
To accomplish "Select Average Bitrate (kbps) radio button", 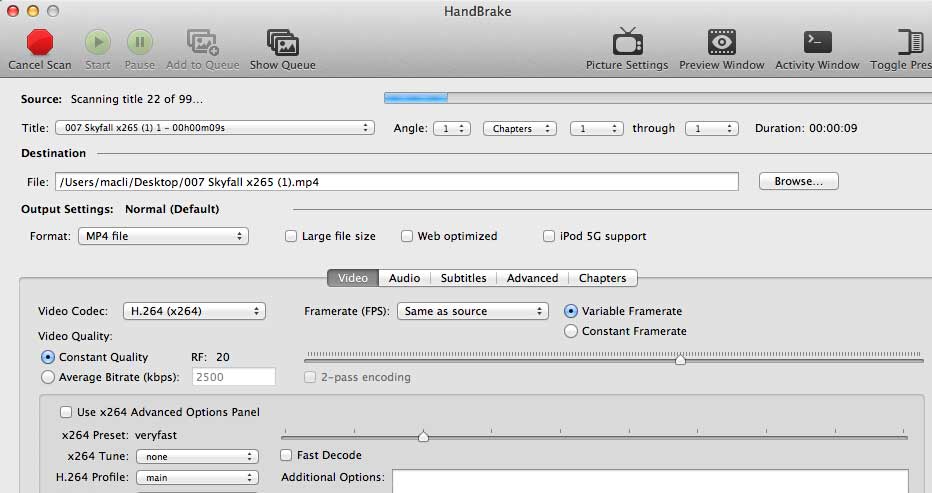I will (48, 377).
